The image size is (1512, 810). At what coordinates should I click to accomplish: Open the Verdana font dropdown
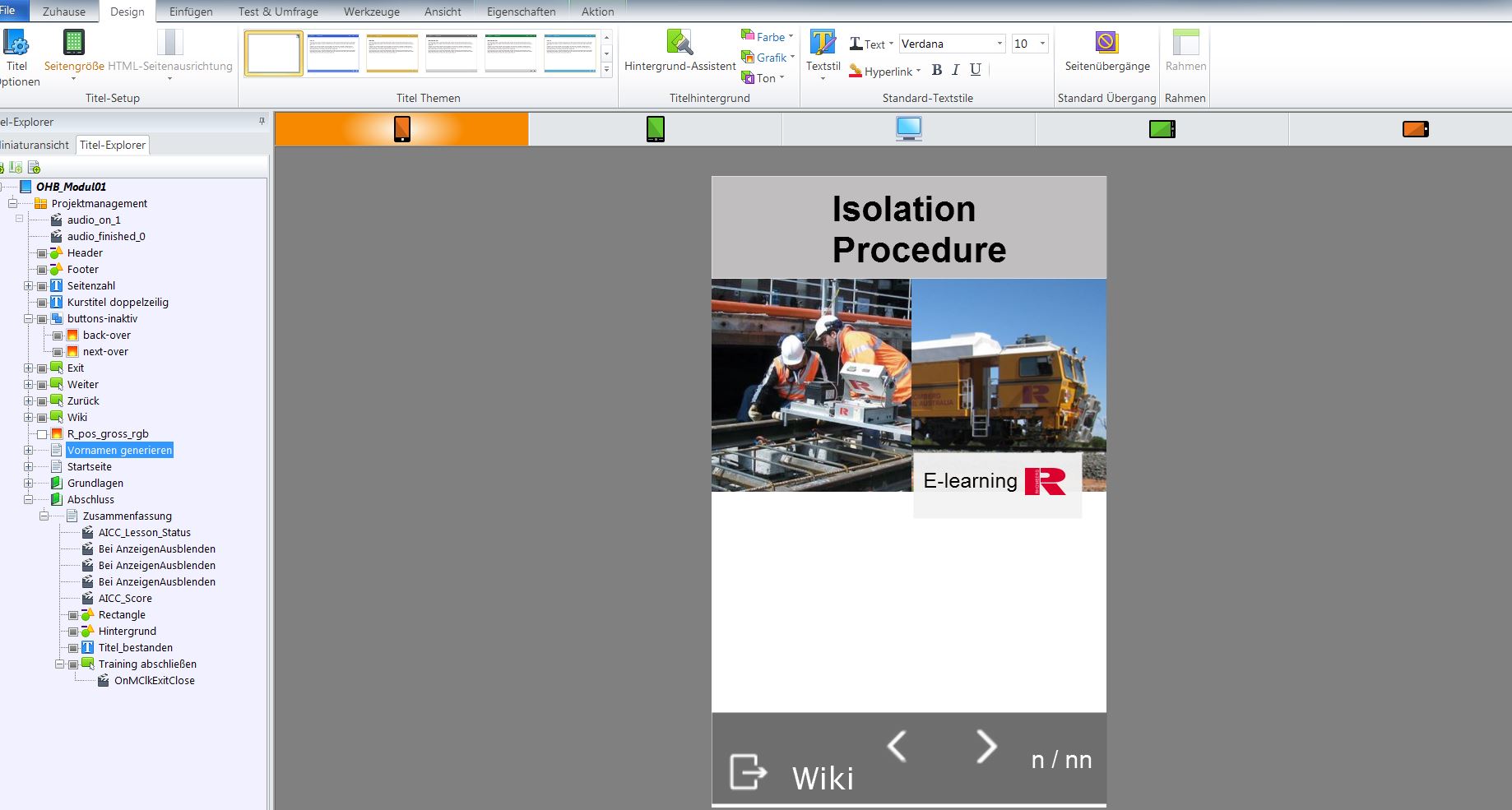click(999, 44)
